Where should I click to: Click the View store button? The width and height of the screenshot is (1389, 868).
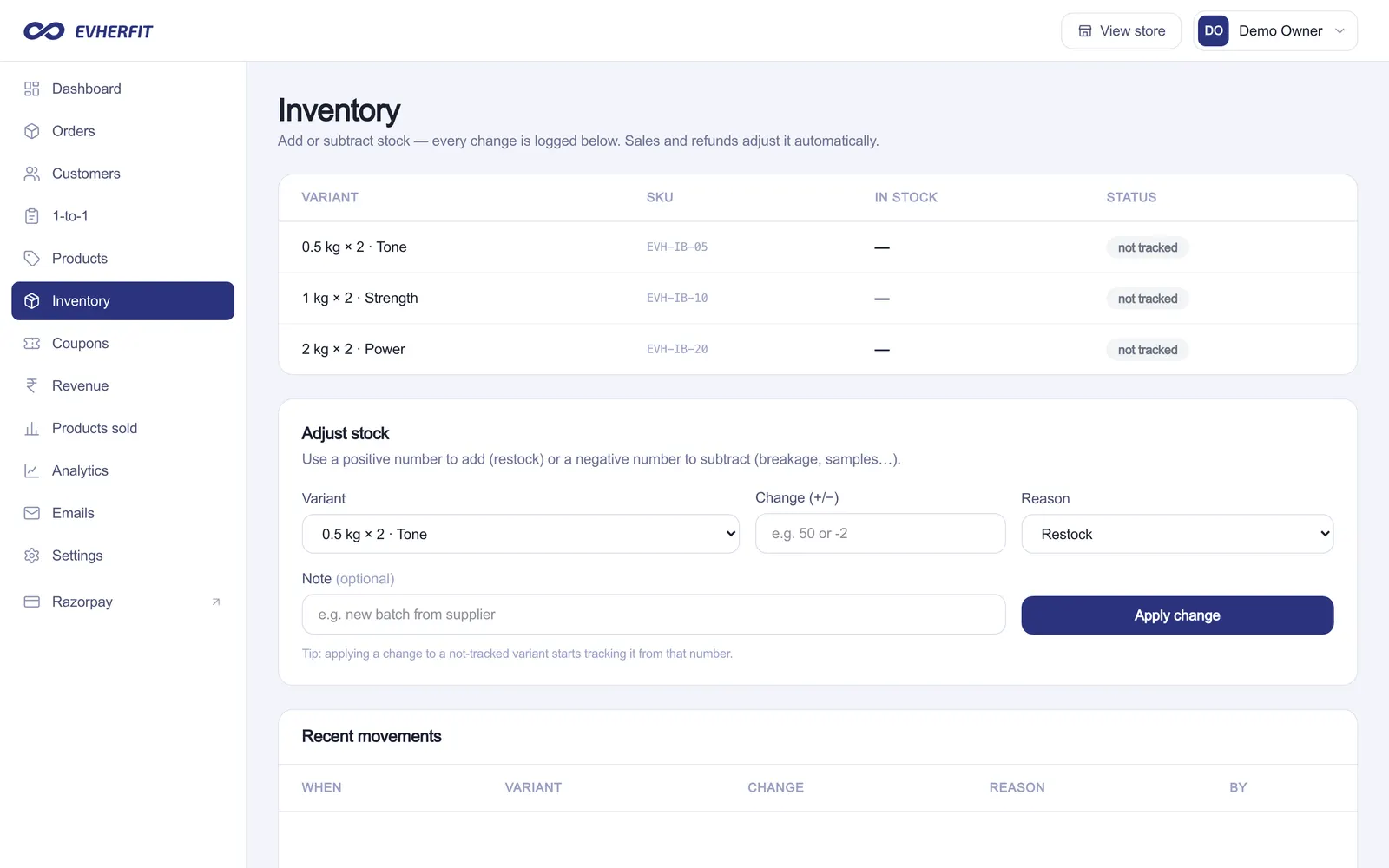click(x=1121, y=31)
